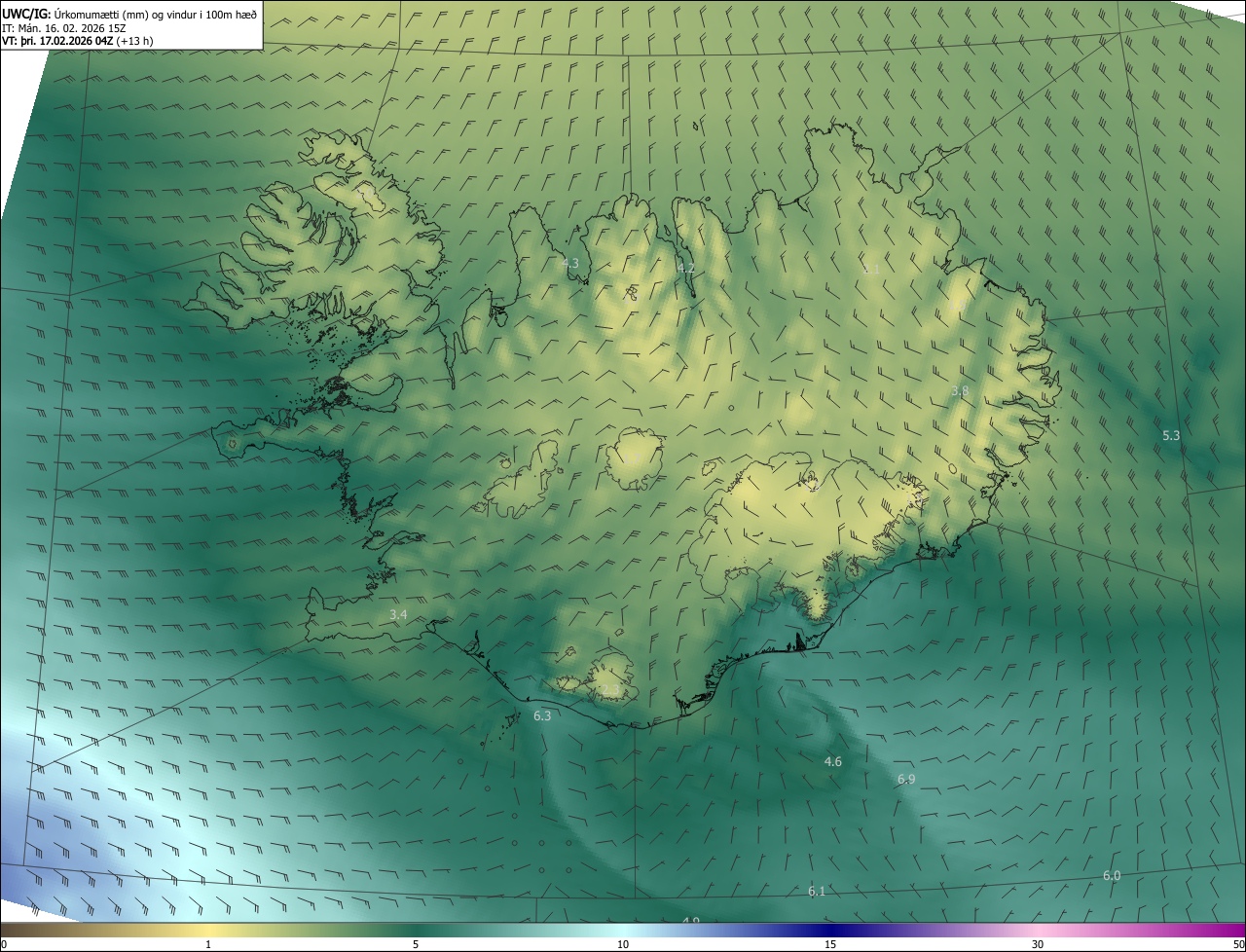Click the 50 tick on the color scale
Viewport: 1246px width, 952px height.
pyautogui.click(x=1238, y=944)
